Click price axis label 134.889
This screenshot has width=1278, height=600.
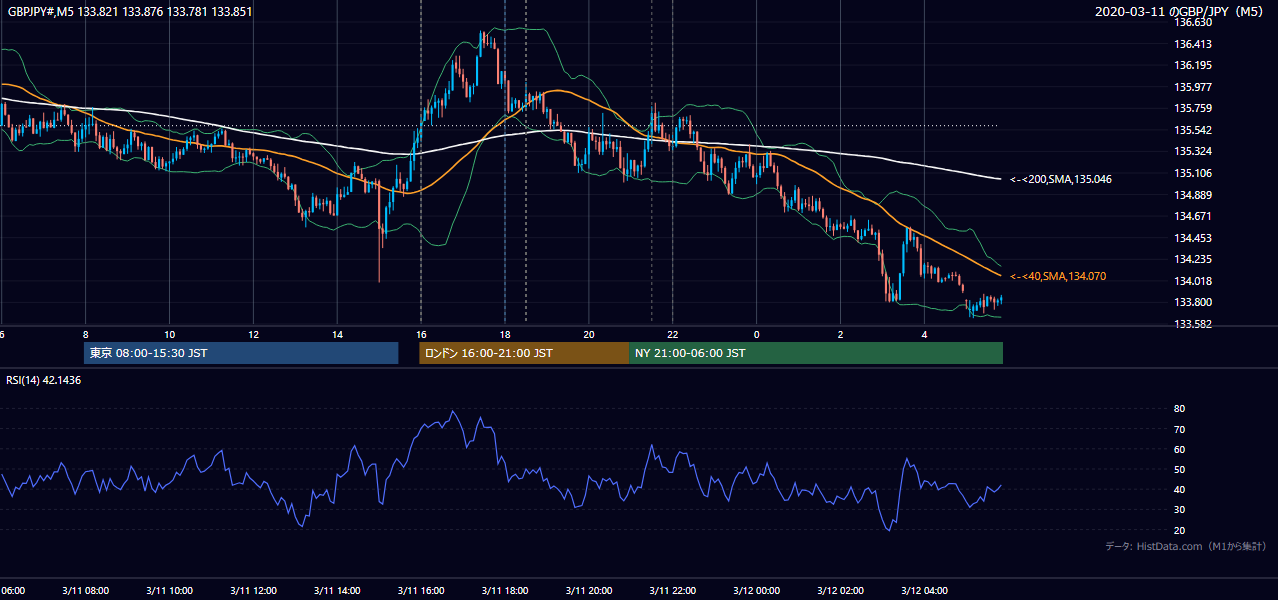tap(1194, 195)
